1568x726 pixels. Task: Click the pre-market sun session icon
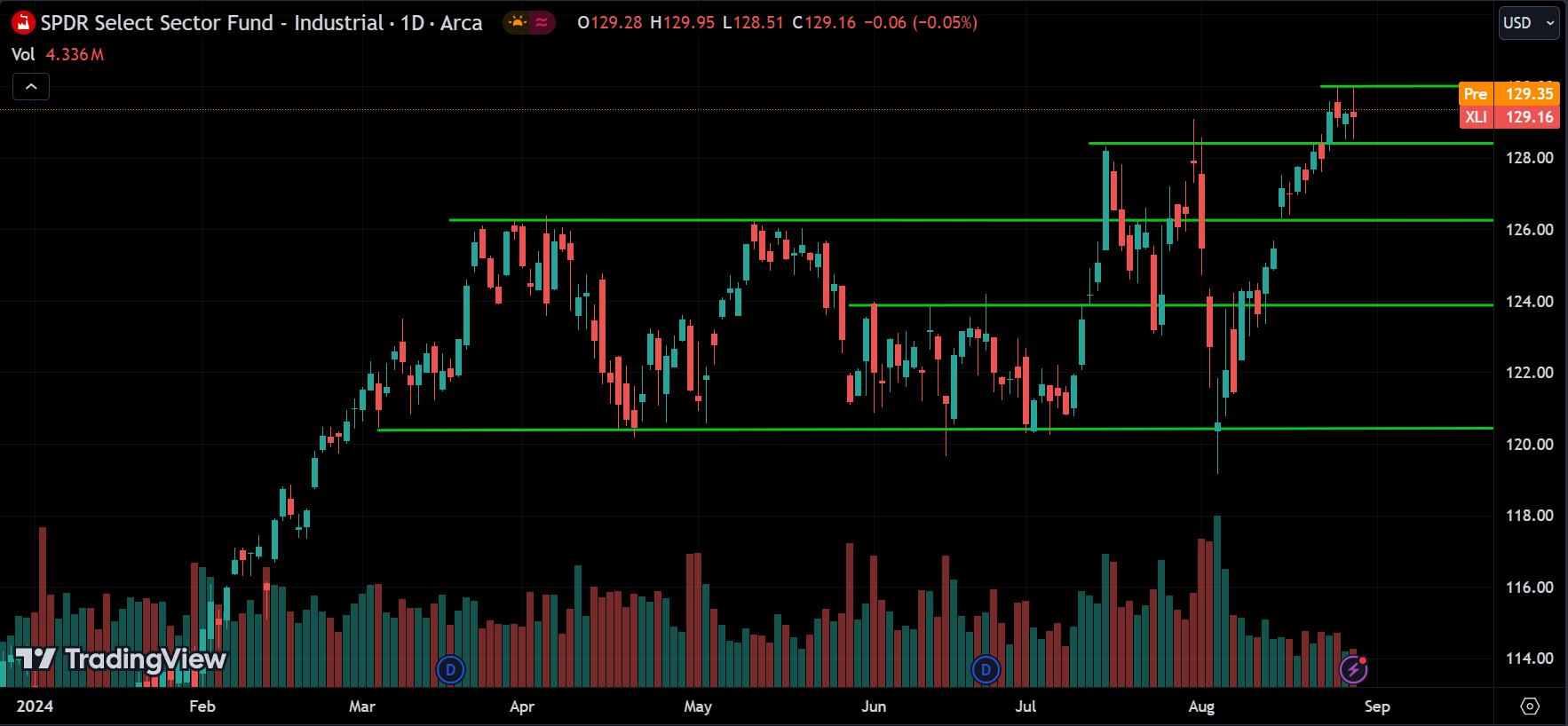518,22
